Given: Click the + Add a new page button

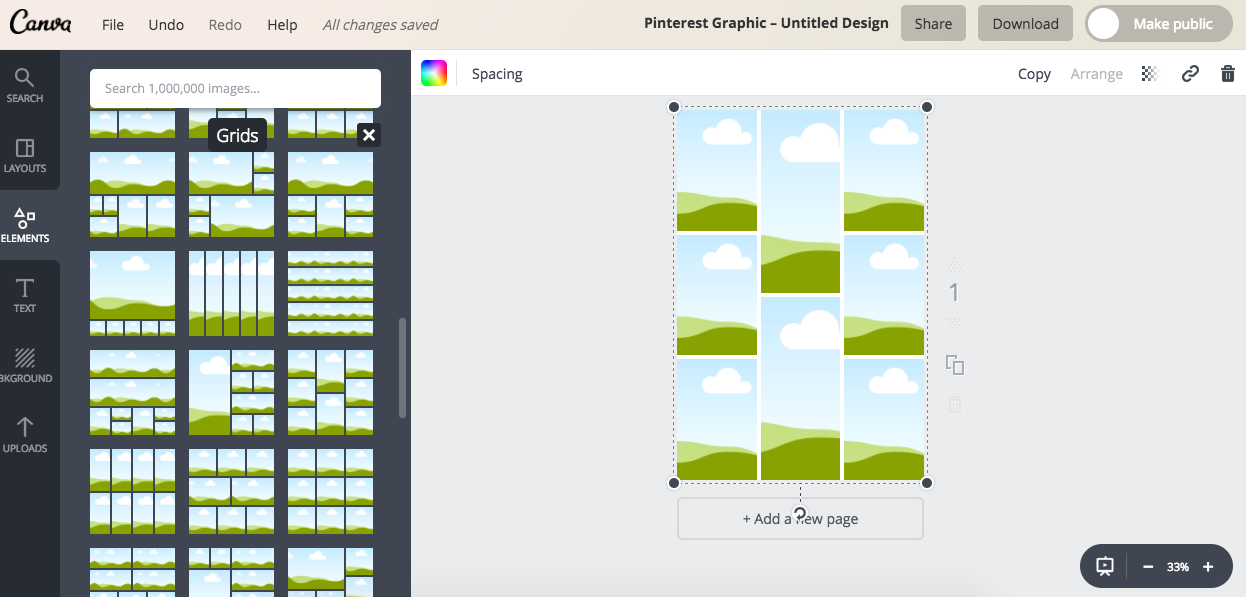Looking at the screenshot, I should 800,519.
